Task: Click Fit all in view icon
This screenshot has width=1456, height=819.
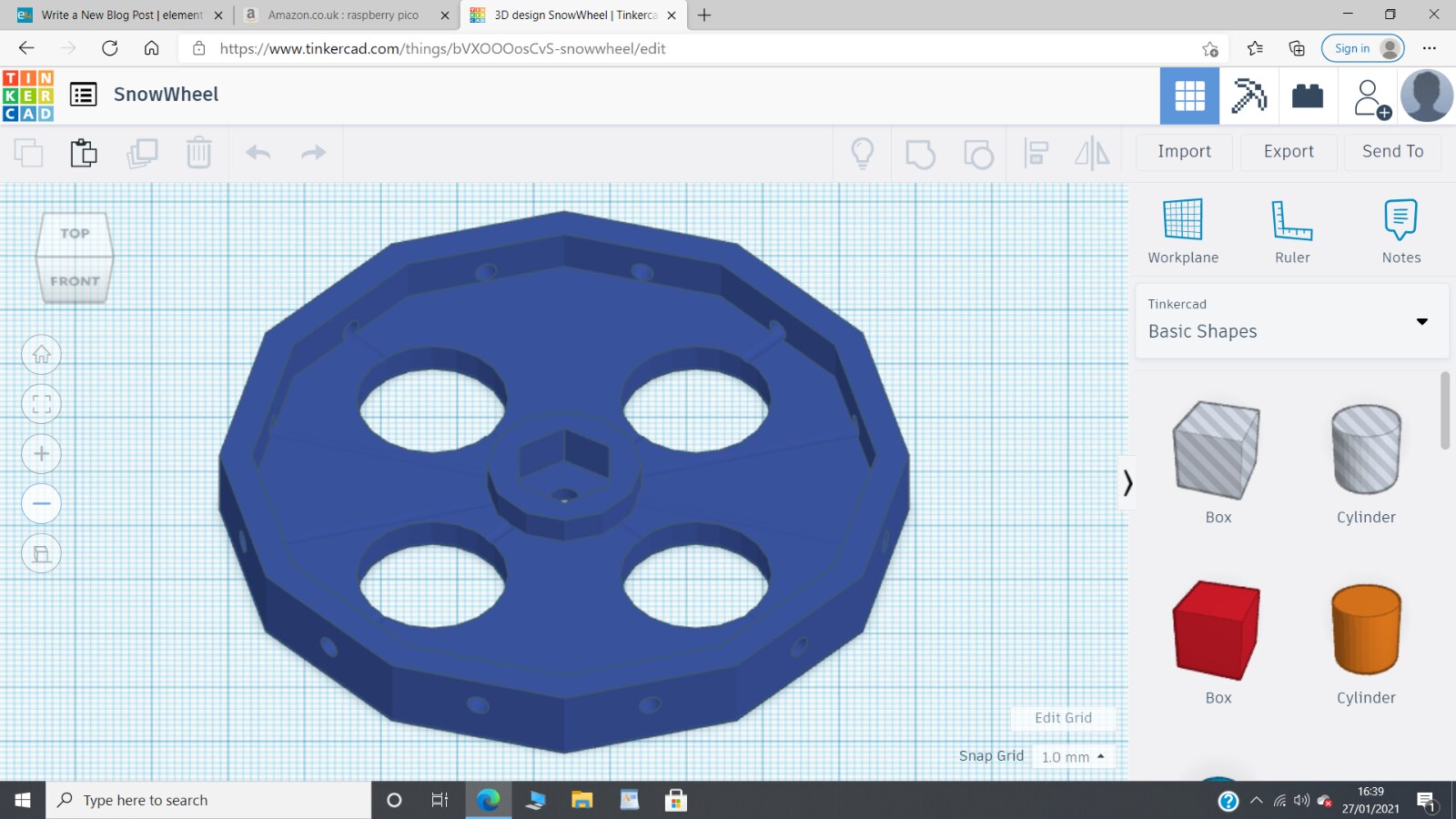Action: (x=42, y=404)
